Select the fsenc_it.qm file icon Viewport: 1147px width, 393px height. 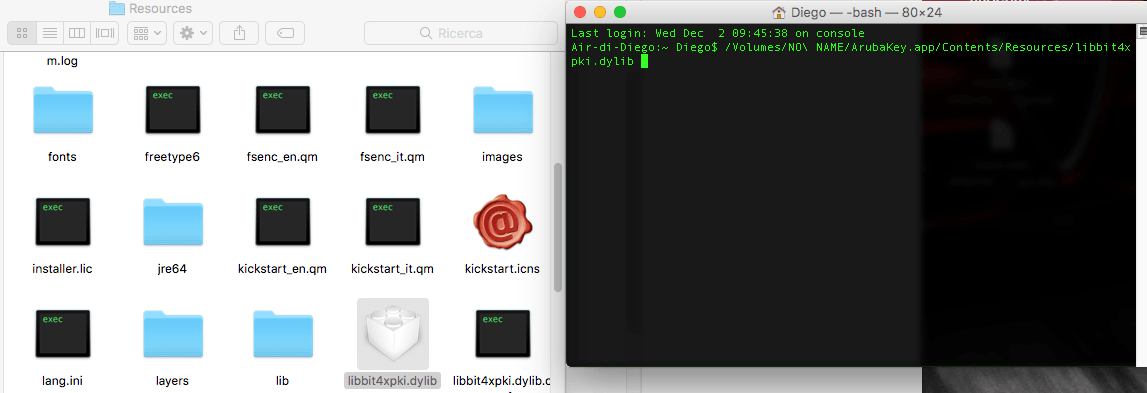pyautogui.click(x=393, y=110)
